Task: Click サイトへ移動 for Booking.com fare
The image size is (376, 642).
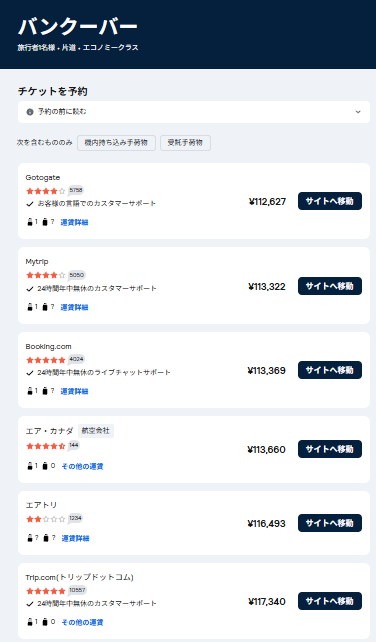Action: pos(330,370)
